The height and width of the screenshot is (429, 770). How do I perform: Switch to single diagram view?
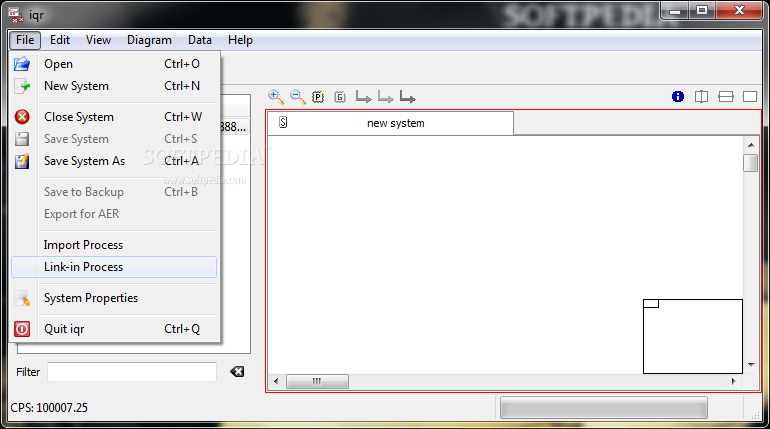(x=750, y=97)
